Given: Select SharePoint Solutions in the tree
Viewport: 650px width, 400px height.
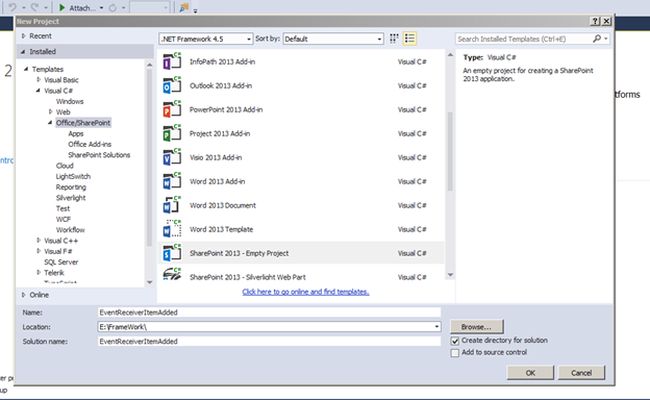Looking at the screenshot, I should click(x=99, y=155).
